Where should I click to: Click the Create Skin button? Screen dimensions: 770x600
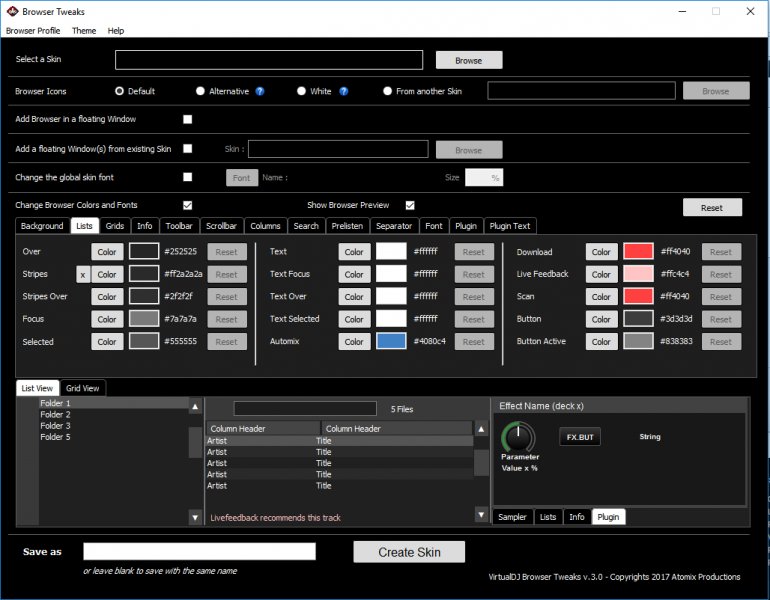[409, 552]
